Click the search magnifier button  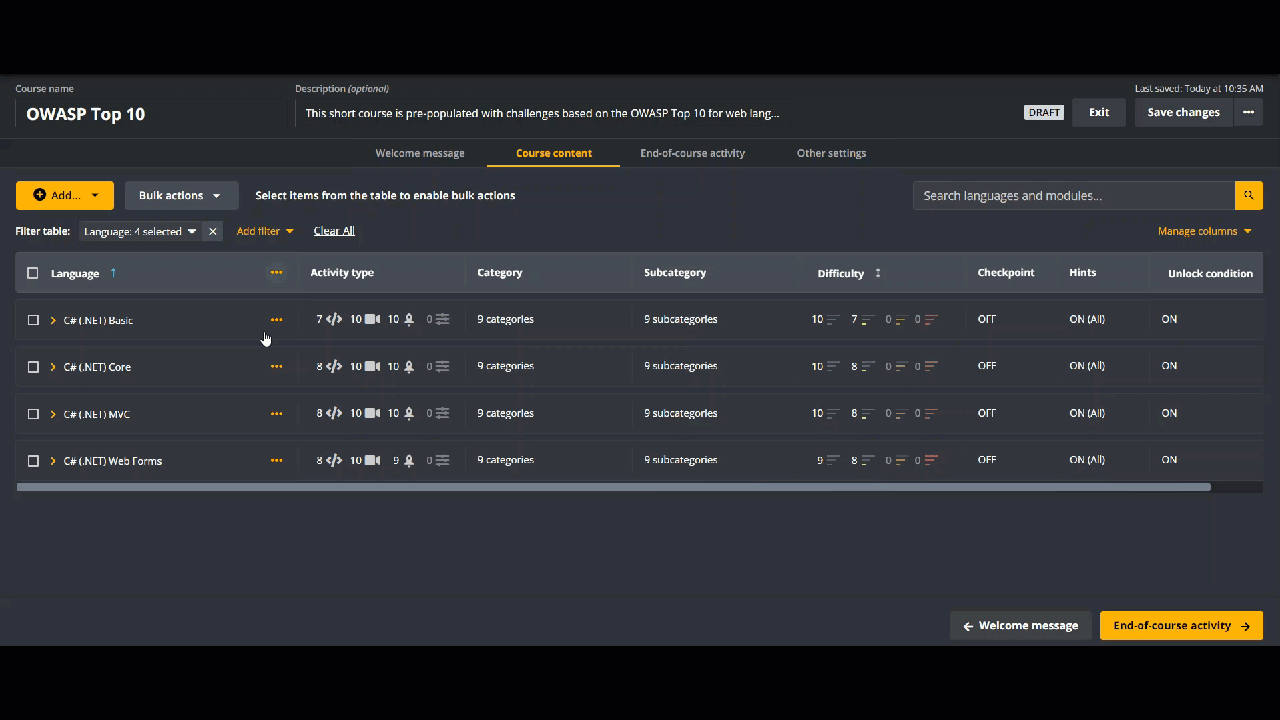(1249, 195)
